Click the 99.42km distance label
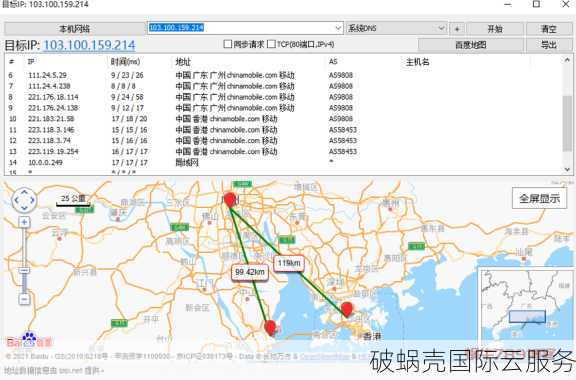 pyautogui.click(x=250, y=272)
